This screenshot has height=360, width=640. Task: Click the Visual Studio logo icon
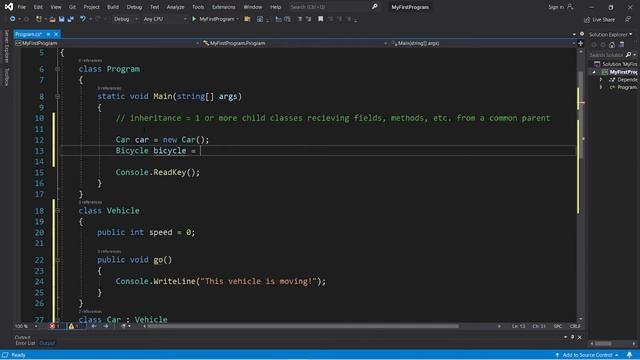(x=9, y=7)
